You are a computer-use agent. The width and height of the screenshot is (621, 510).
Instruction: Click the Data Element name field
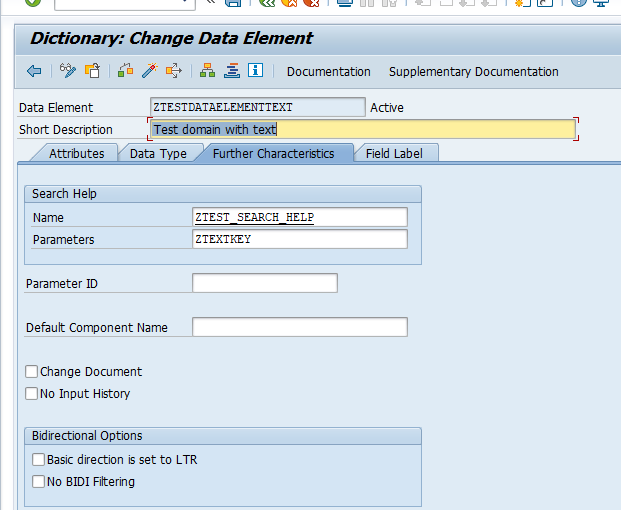[x=258, y=107]
